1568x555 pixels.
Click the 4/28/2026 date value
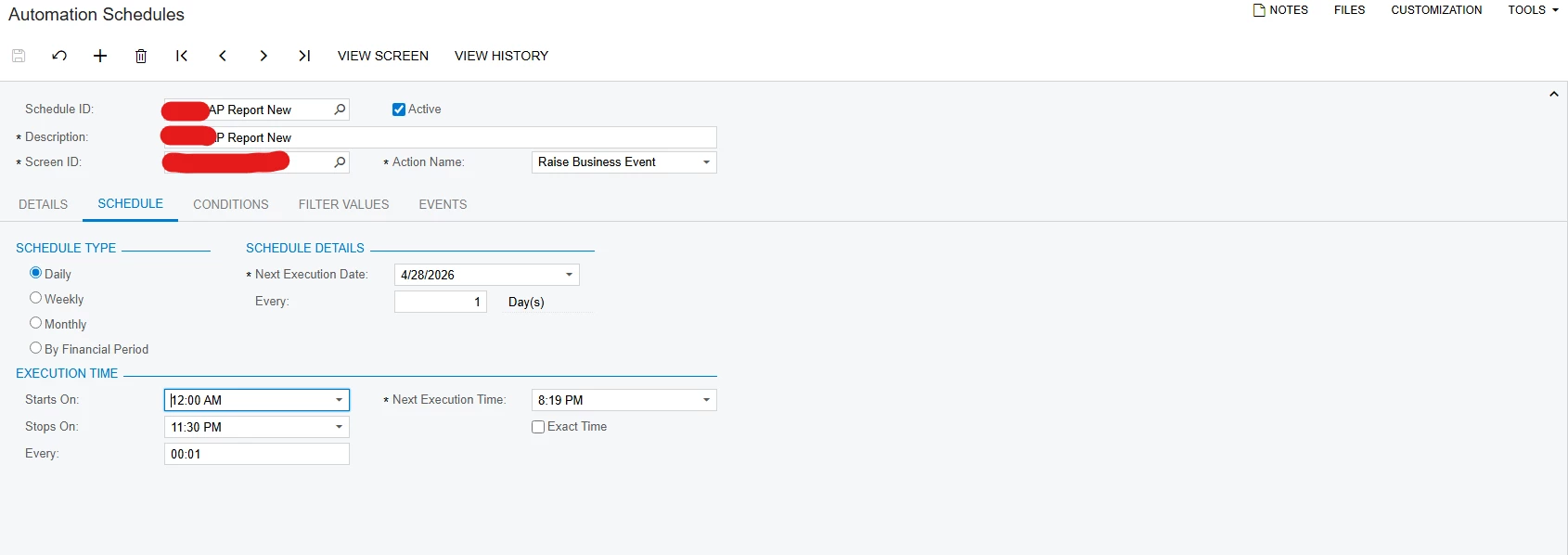pyautogui.click(x=428, y=275)
